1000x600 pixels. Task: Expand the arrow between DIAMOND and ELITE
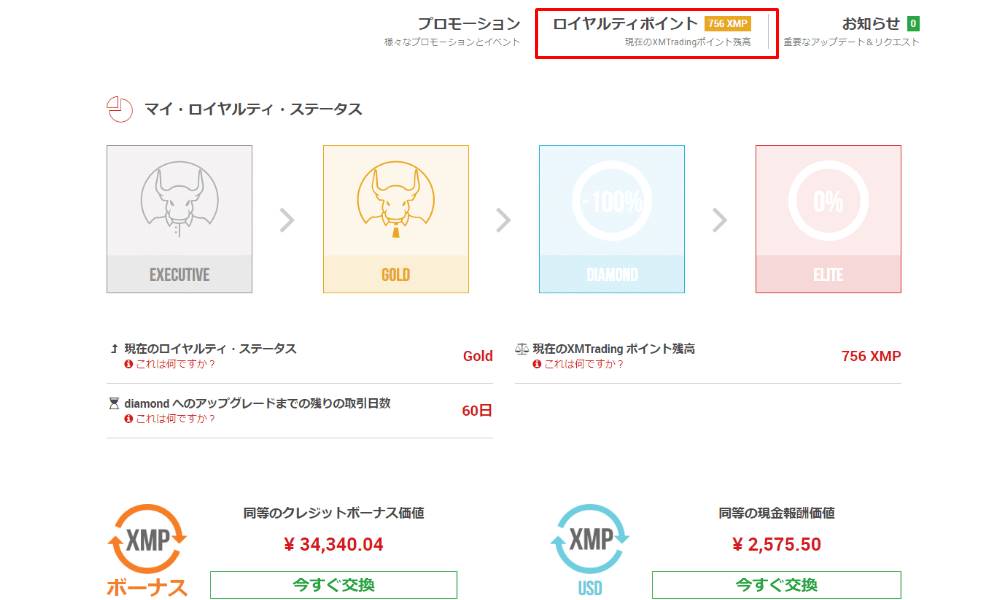tap(720, 218)
